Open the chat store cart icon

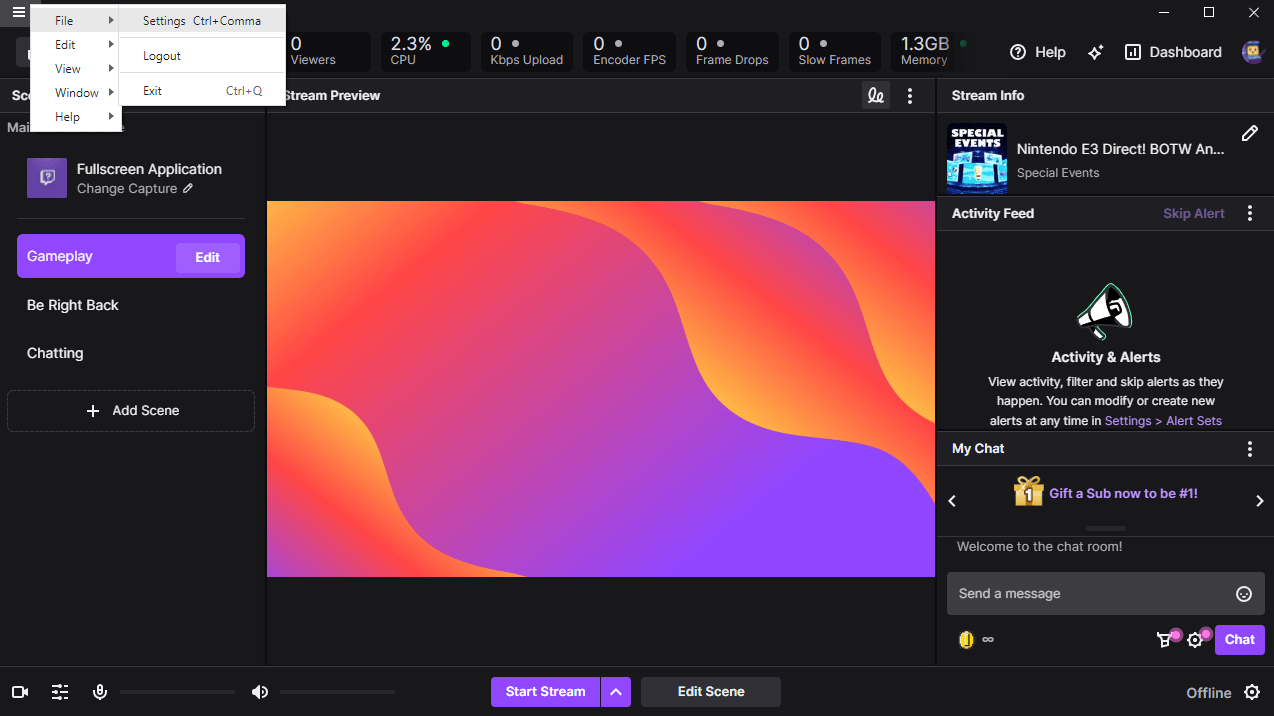[1164, 640]
